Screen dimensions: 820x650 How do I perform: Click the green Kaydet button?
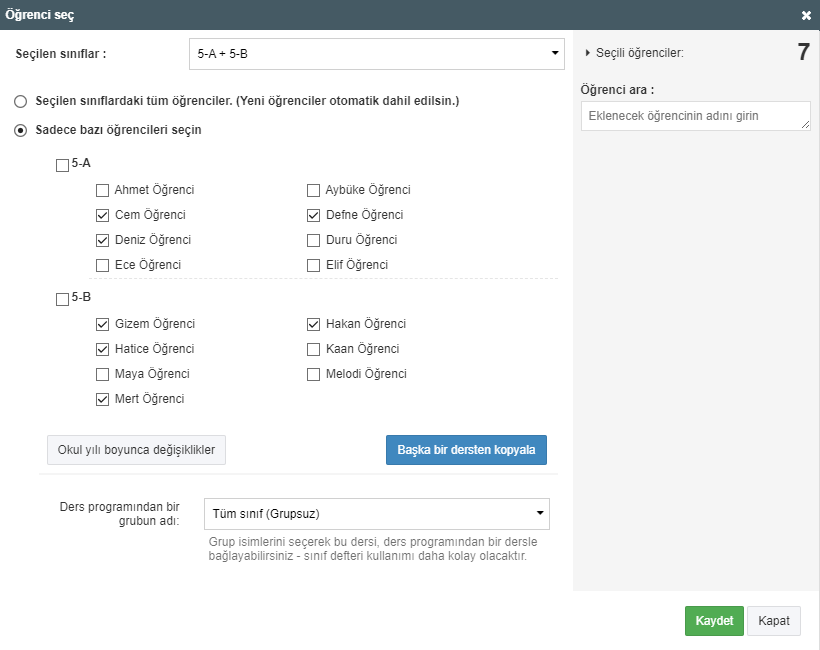(714, 621)
